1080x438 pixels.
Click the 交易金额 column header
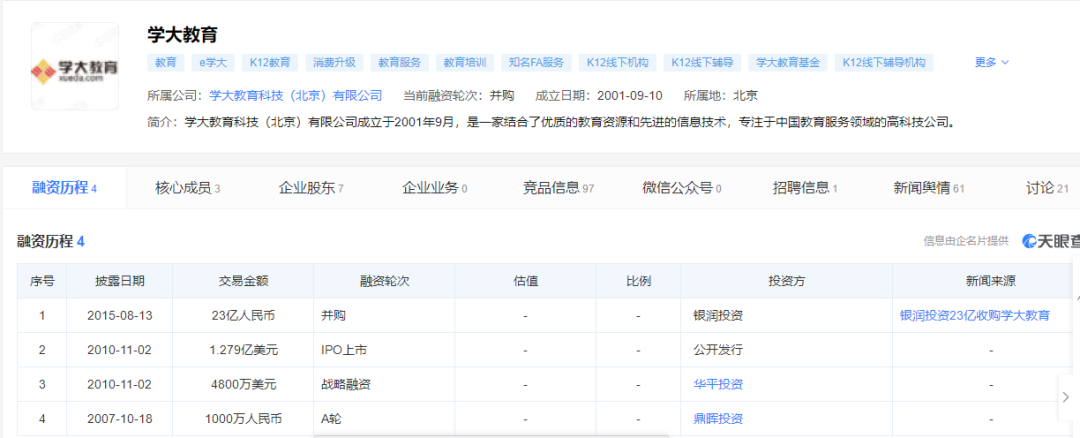pos(243,281)
